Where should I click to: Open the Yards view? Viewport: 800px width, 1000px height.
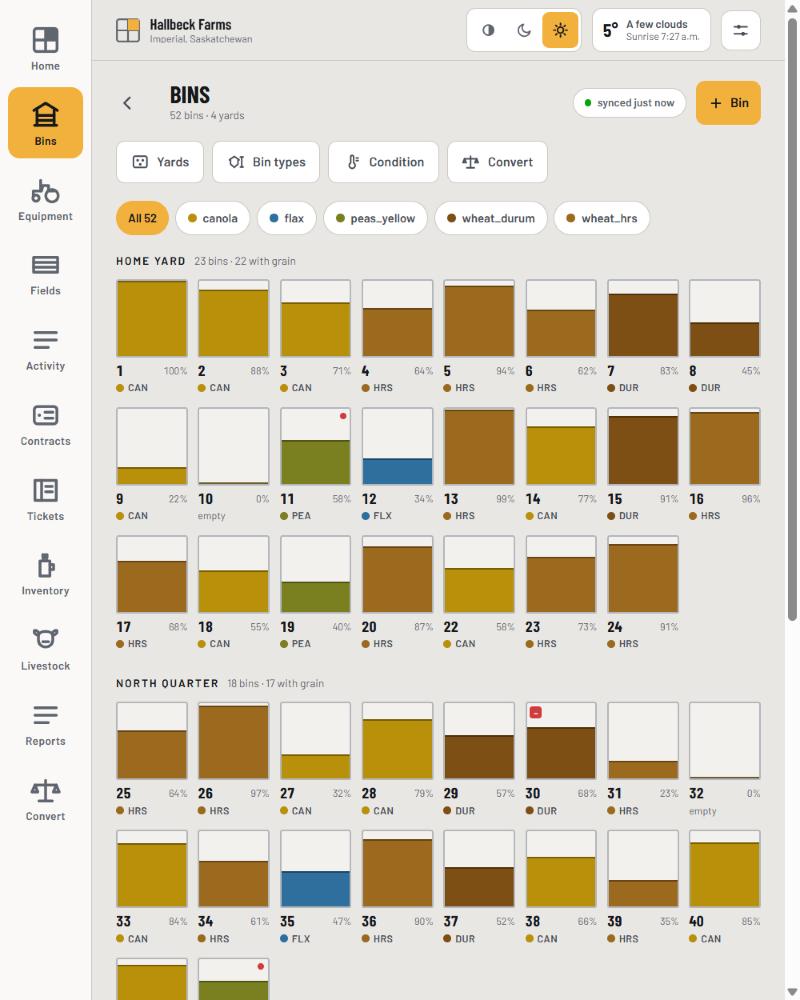click(x=160, y=162)
